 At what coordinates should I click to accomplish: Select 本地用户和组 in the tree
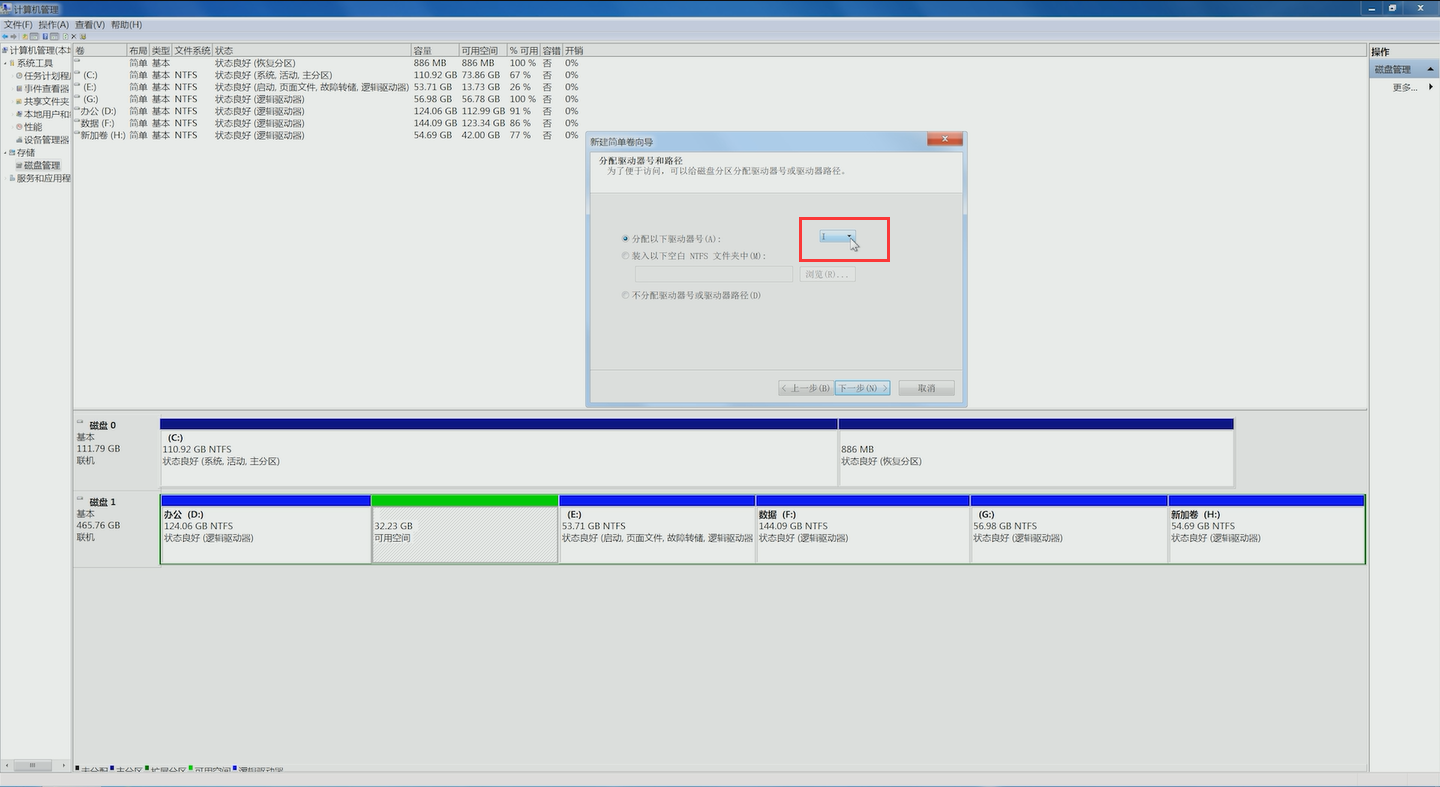(47, 114)
